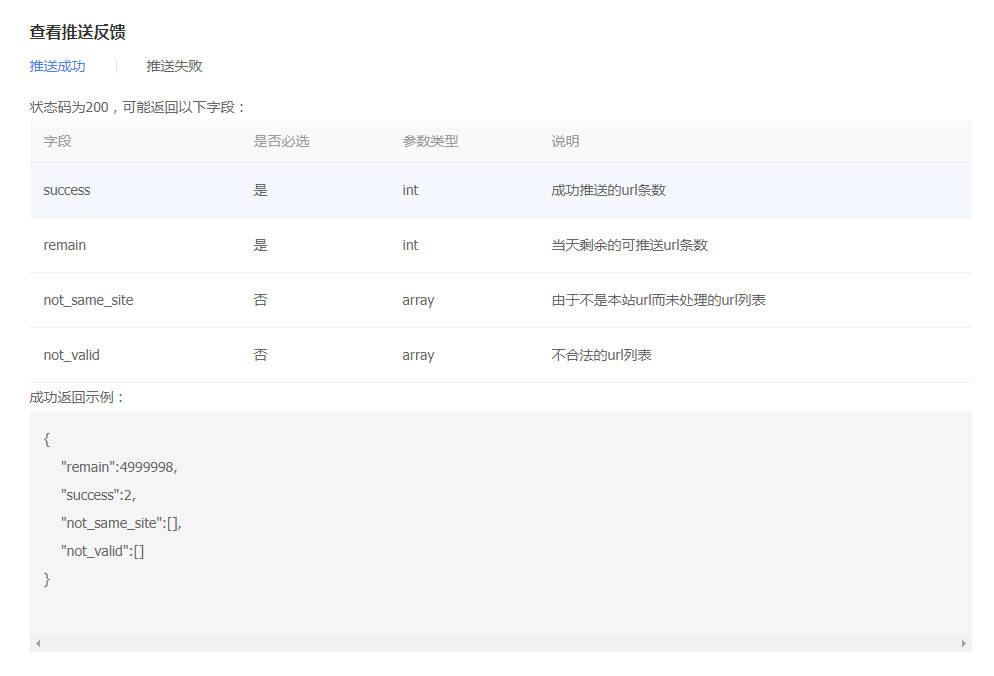Click the not_valid field name
The image size is (994, 676).
tap(71, 355)
